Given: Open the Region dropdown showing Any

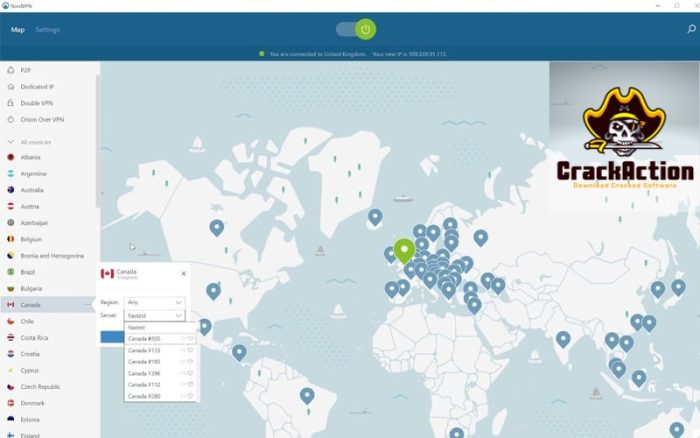Looking at the screenshot, I should point(154,302).
